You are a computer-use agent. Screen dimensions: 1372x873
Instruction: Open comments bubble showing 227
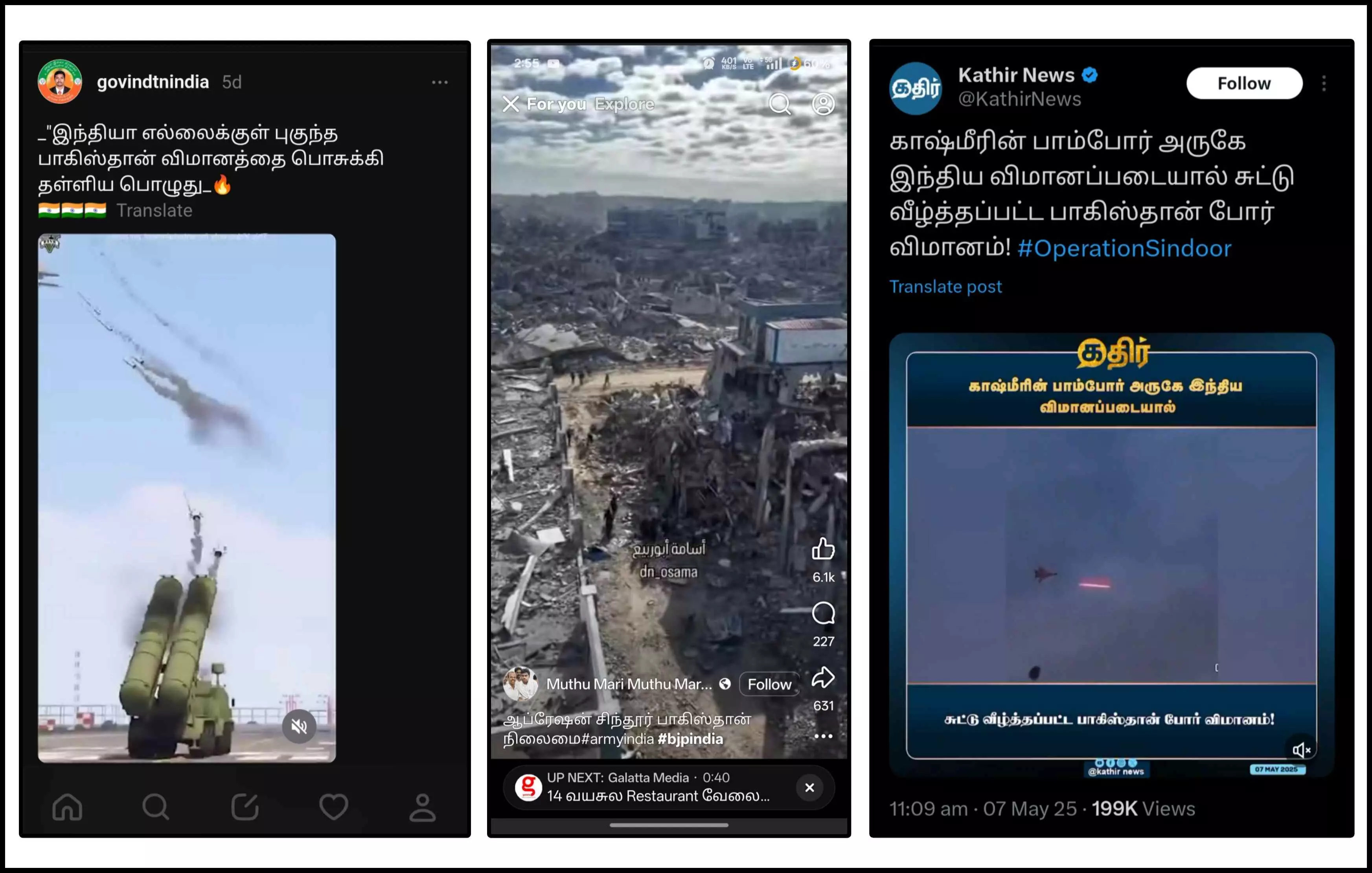823,614
